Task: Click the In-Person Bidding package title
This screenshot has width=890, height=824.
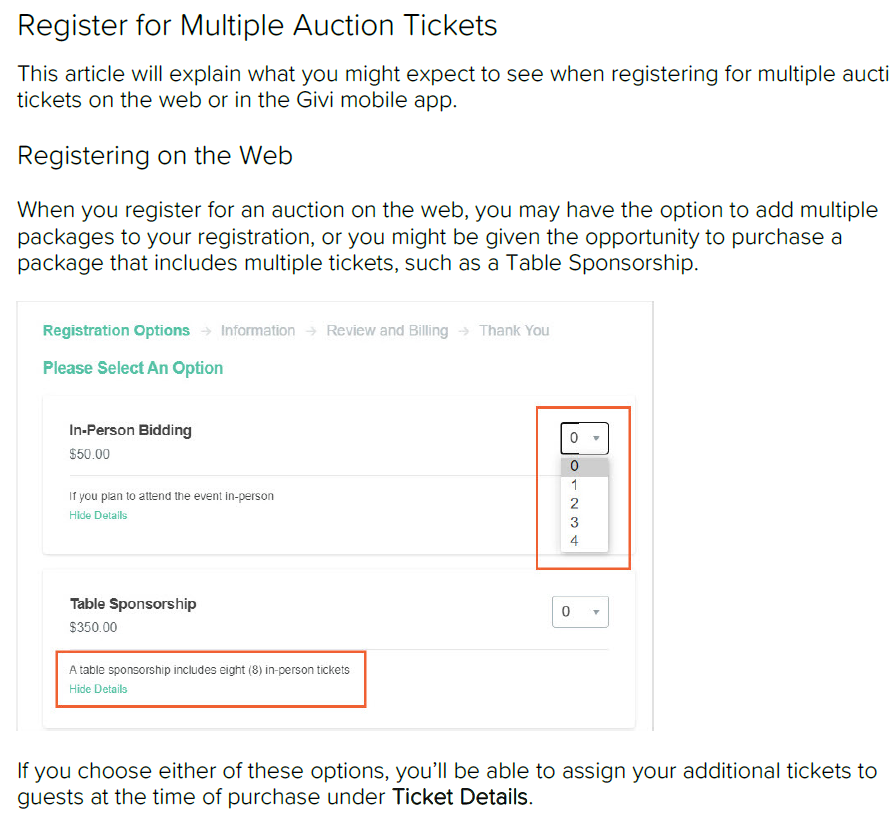Action: pyautogui.click(x=130, y=431)
